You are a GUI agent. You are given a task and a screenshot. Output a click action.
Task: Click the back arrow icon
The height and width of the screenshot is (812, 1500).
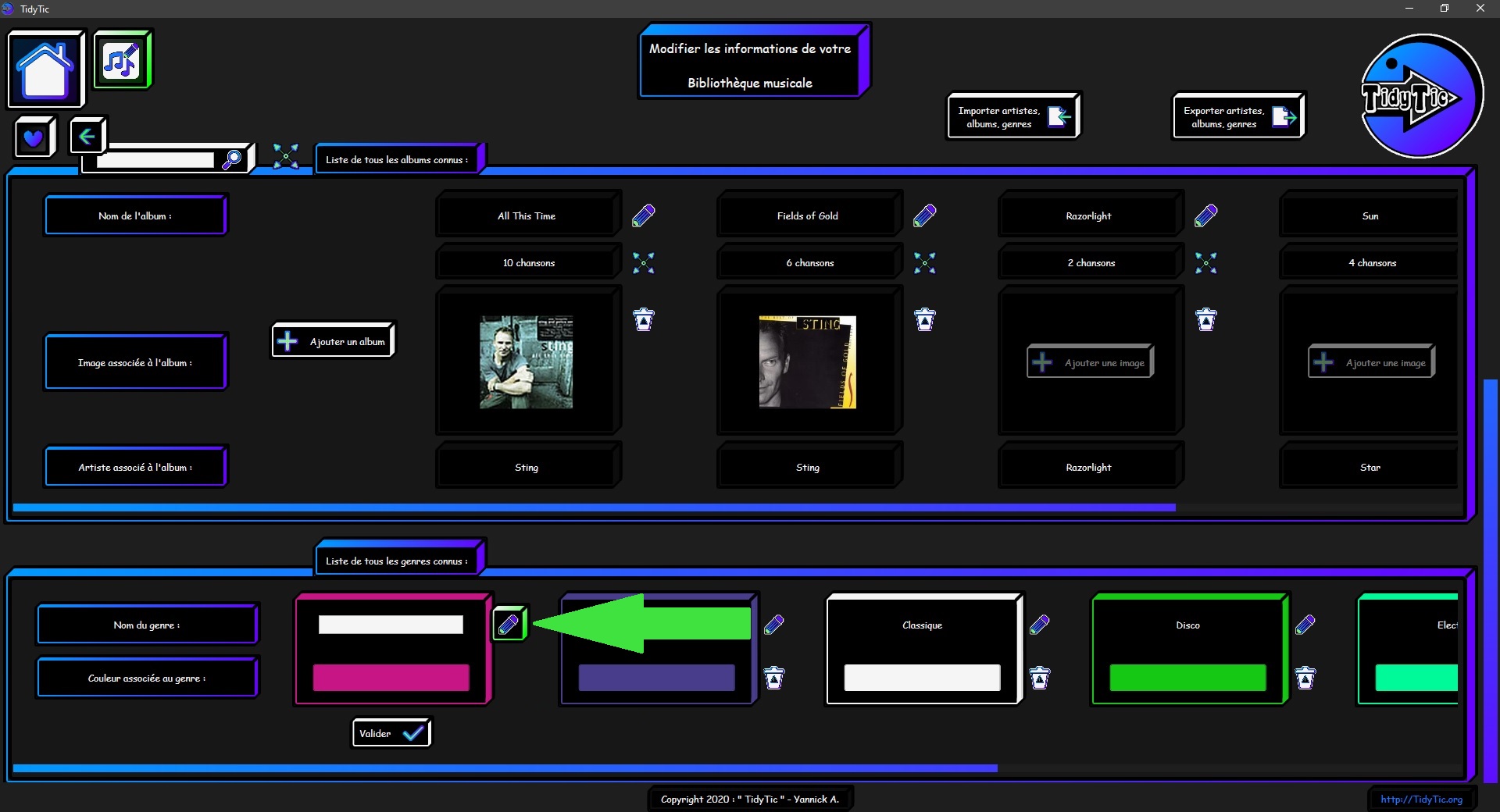(87, 137)
